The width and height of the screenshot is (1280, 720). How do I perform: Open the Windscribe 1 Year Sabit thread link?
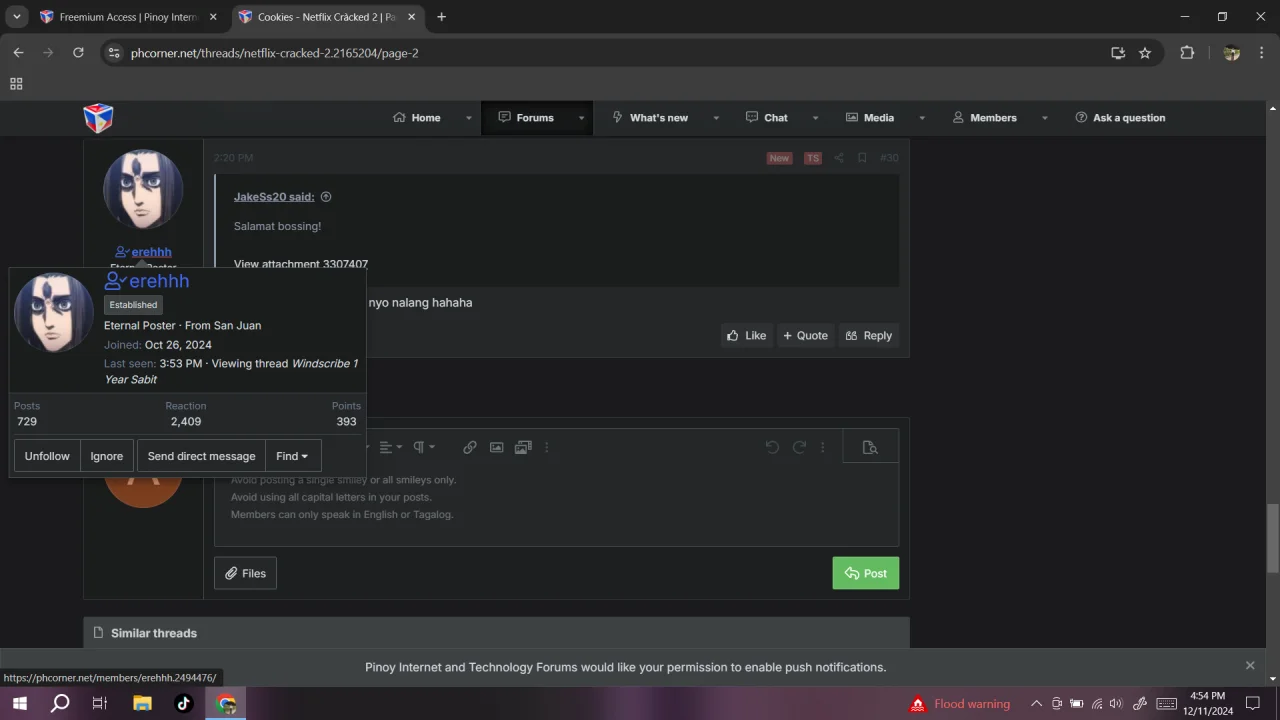(x=231, y=371)
